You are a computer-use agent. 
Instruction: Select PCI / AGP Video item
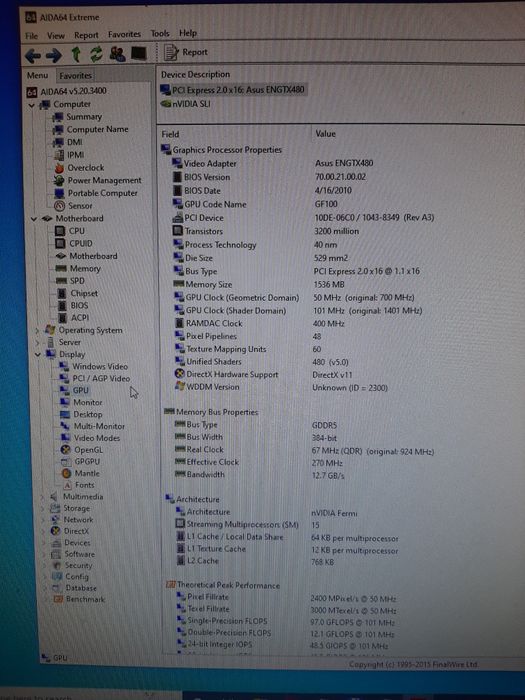pos(95,379)
